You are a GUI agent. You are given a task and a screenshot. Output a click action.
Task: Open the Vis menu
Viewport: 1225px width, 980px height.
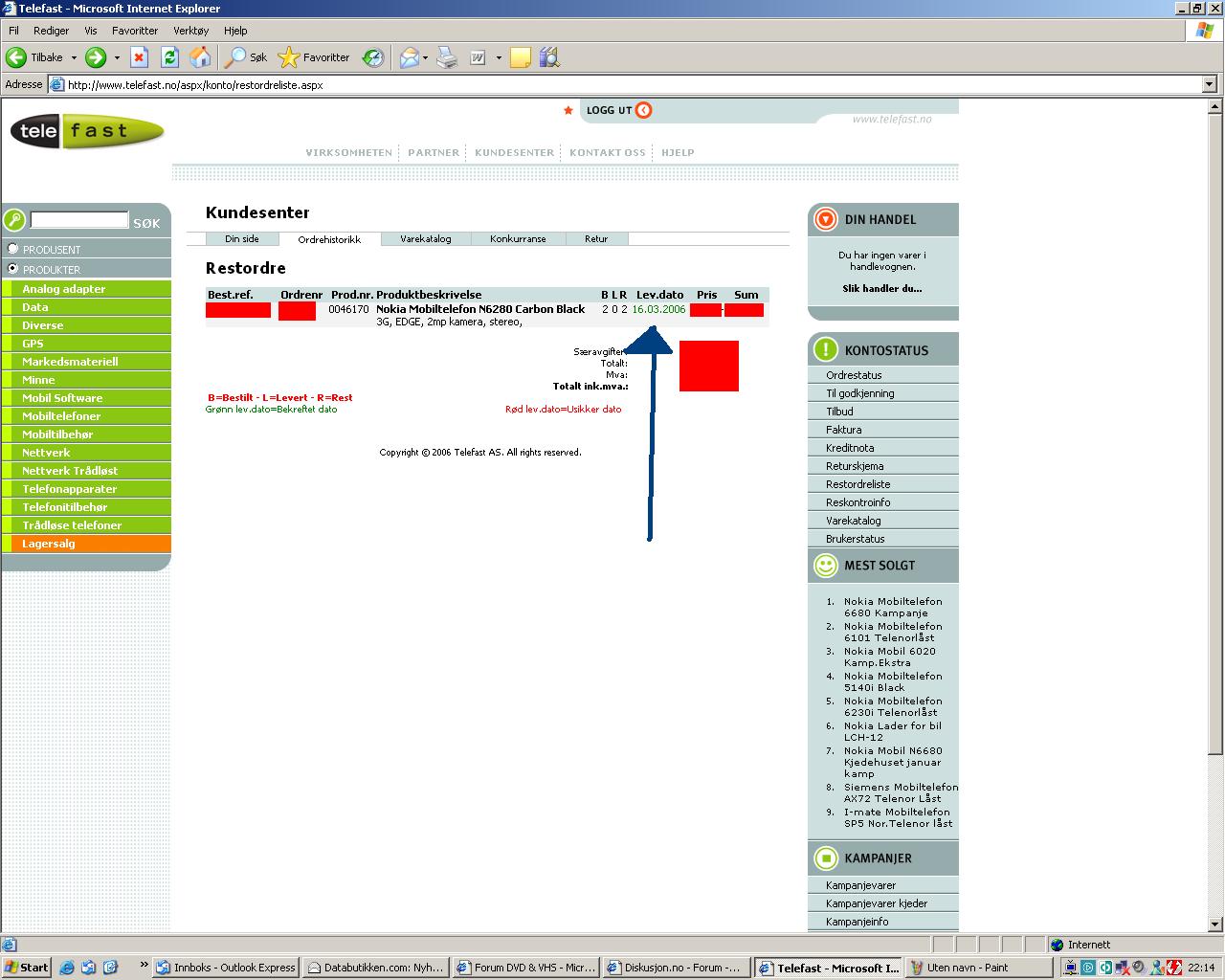(x=91, y=31)
